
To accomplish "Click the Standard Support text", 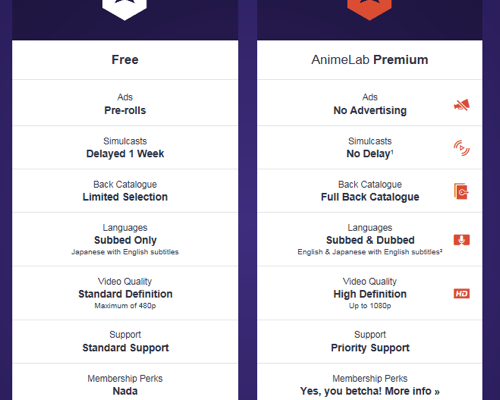I will [x=125, y=348].
